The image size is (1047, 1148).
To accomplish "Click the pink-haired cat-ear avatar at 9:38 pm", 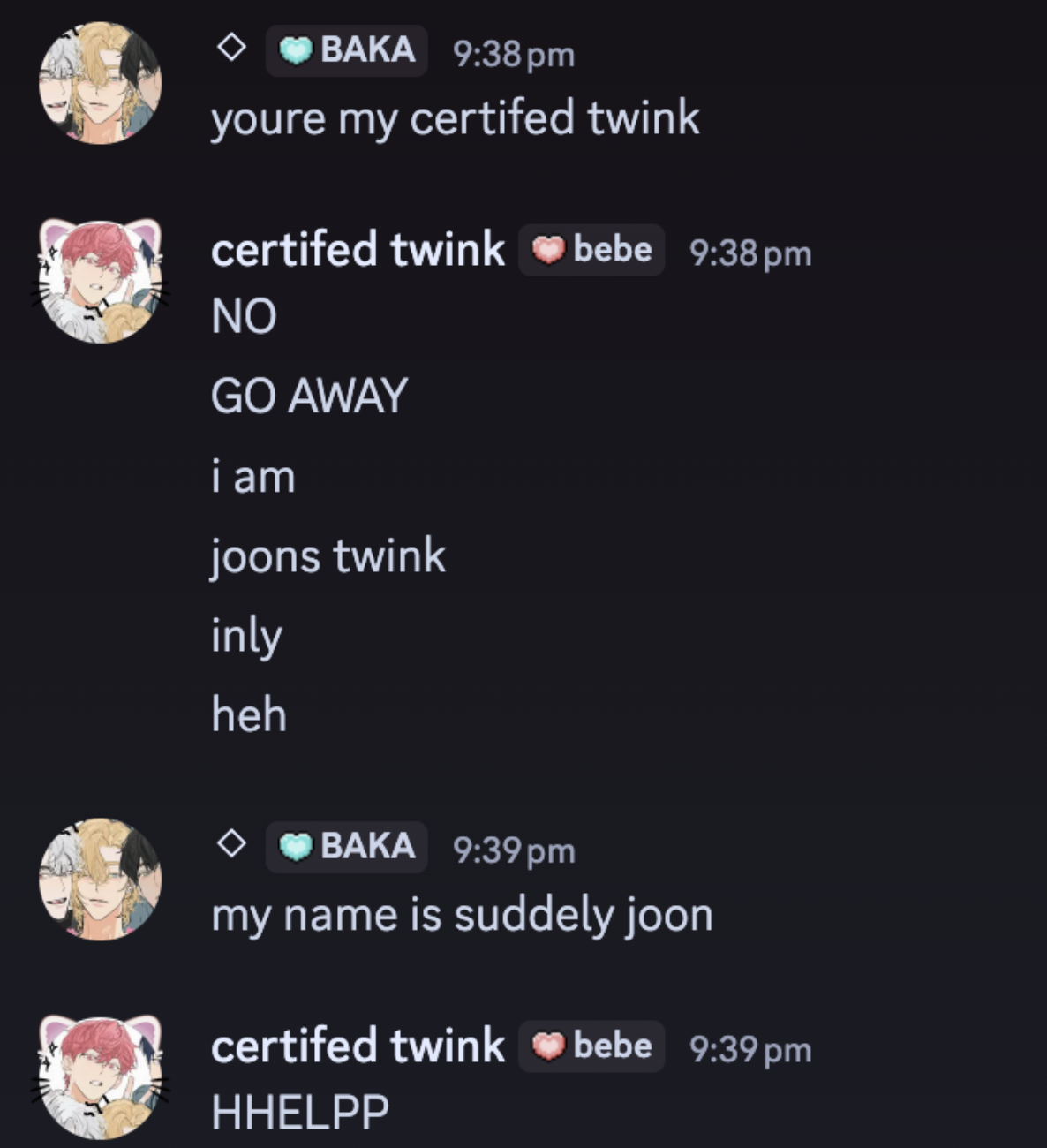I will [101, 282].
